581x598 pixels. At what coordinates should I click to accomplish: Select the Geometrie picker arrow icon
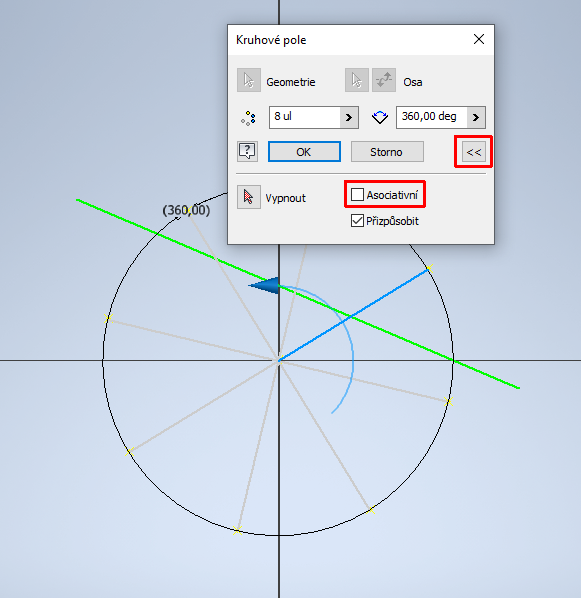click(x=249, y=80)
